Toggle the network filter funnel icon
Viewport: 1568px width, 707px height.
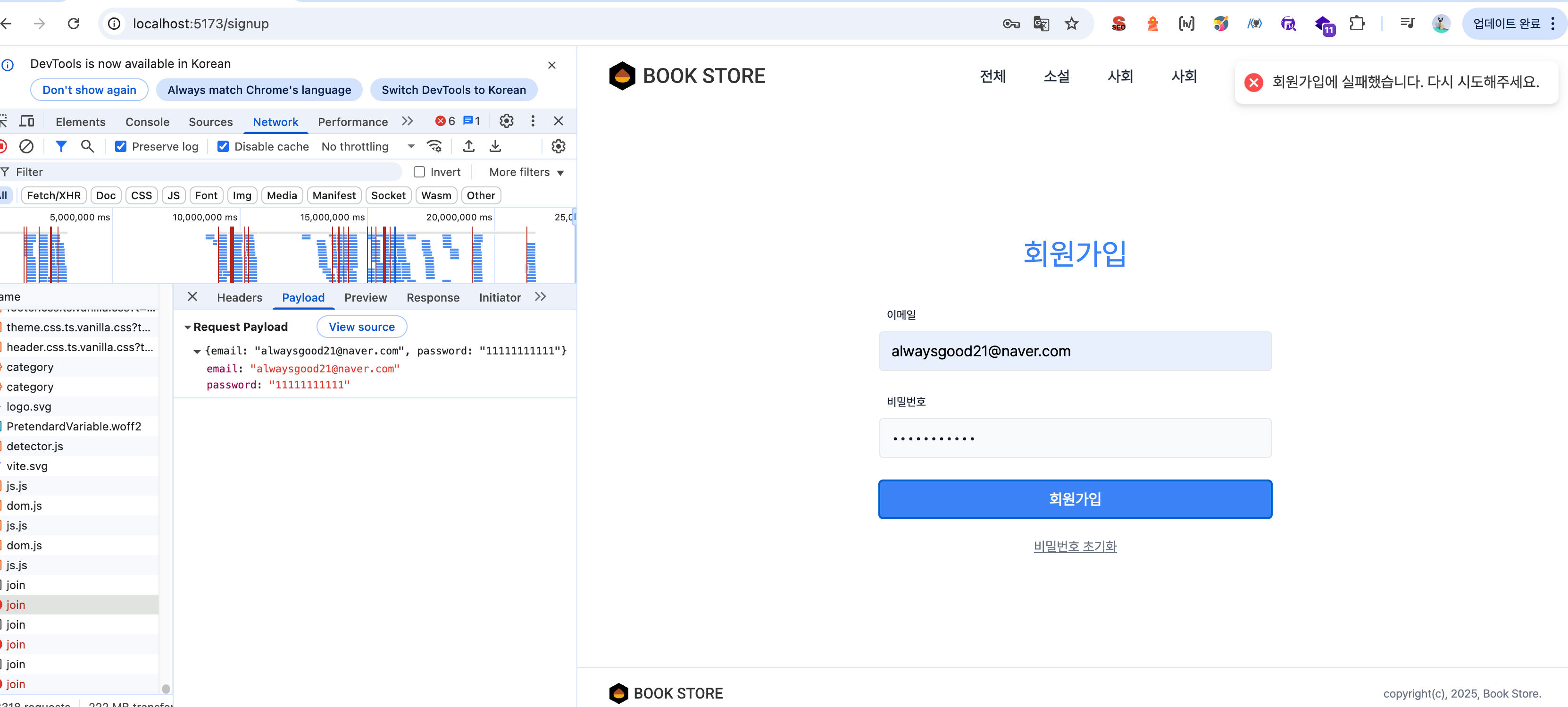tap(61, 146)
